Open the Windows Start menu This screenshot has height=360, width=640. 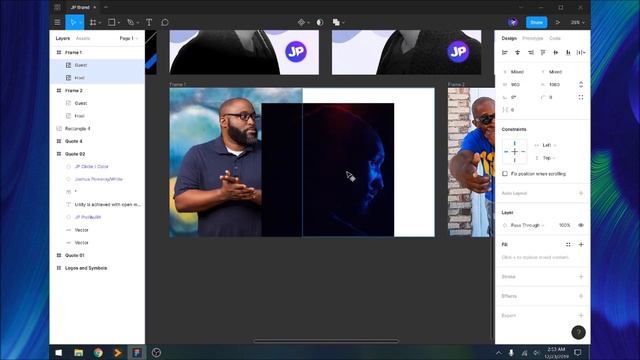click(59, 353)
